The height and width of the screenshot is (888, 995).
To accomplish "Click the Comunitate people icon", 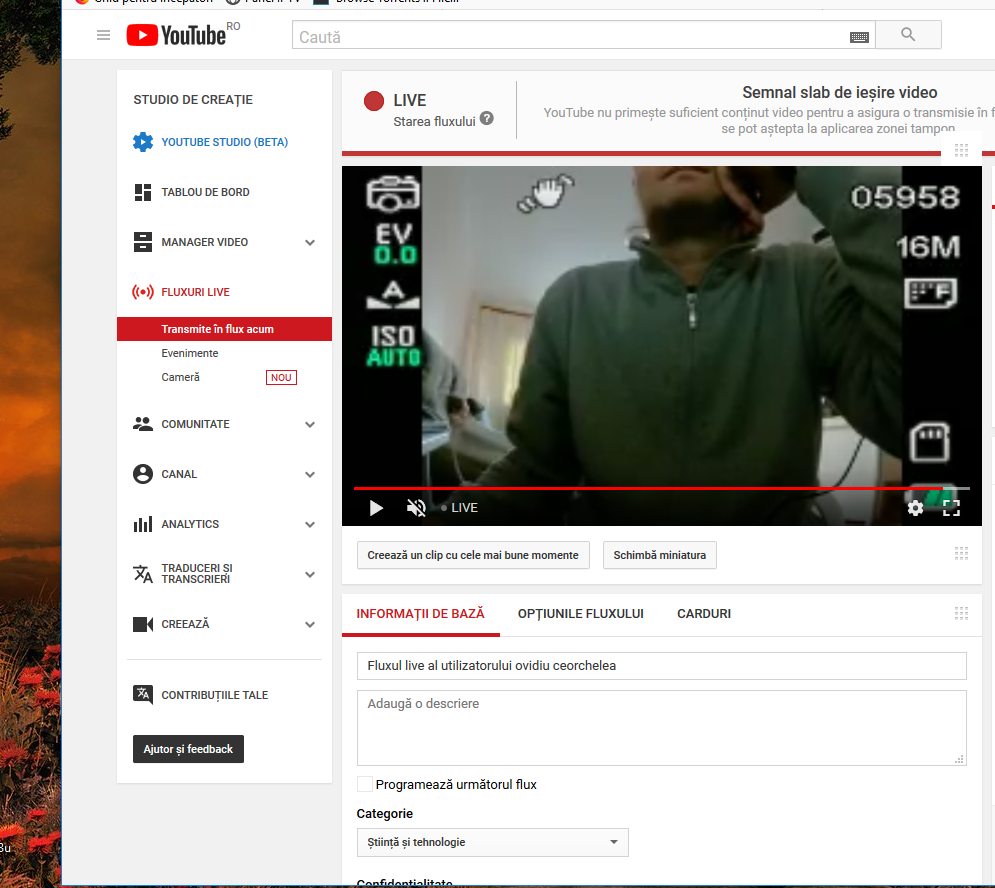I will pyautogui.click(x=143, y=424).
